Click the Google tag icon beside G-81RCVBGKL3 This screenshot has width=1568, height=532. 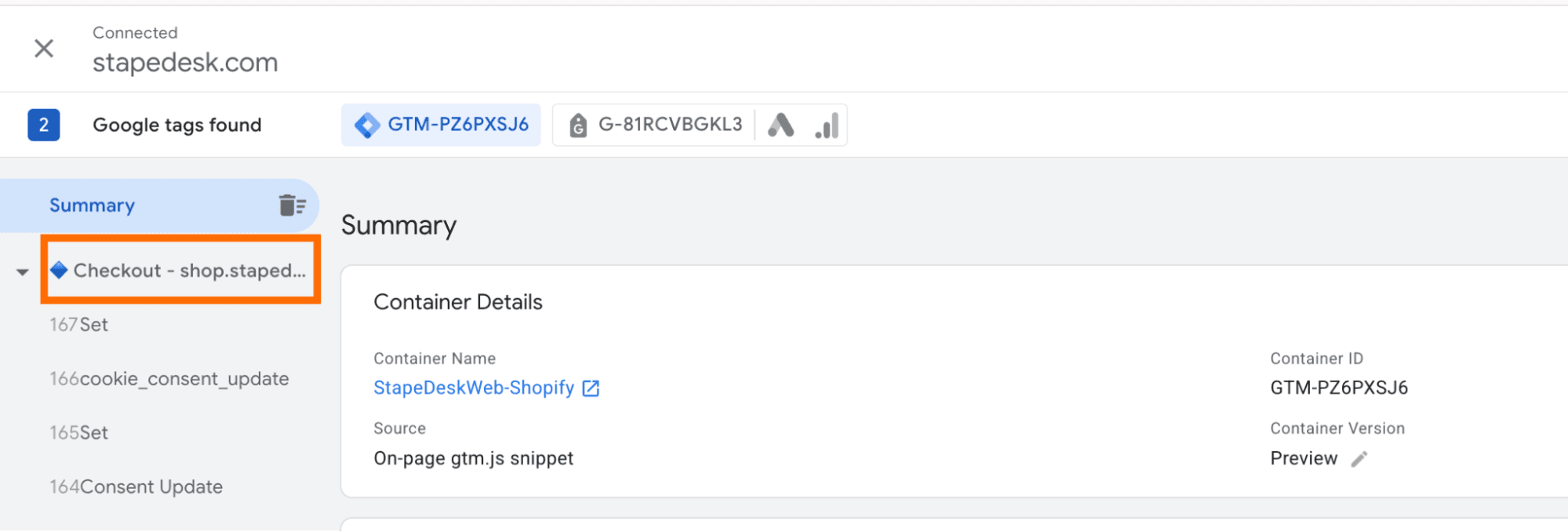[578, 124]
